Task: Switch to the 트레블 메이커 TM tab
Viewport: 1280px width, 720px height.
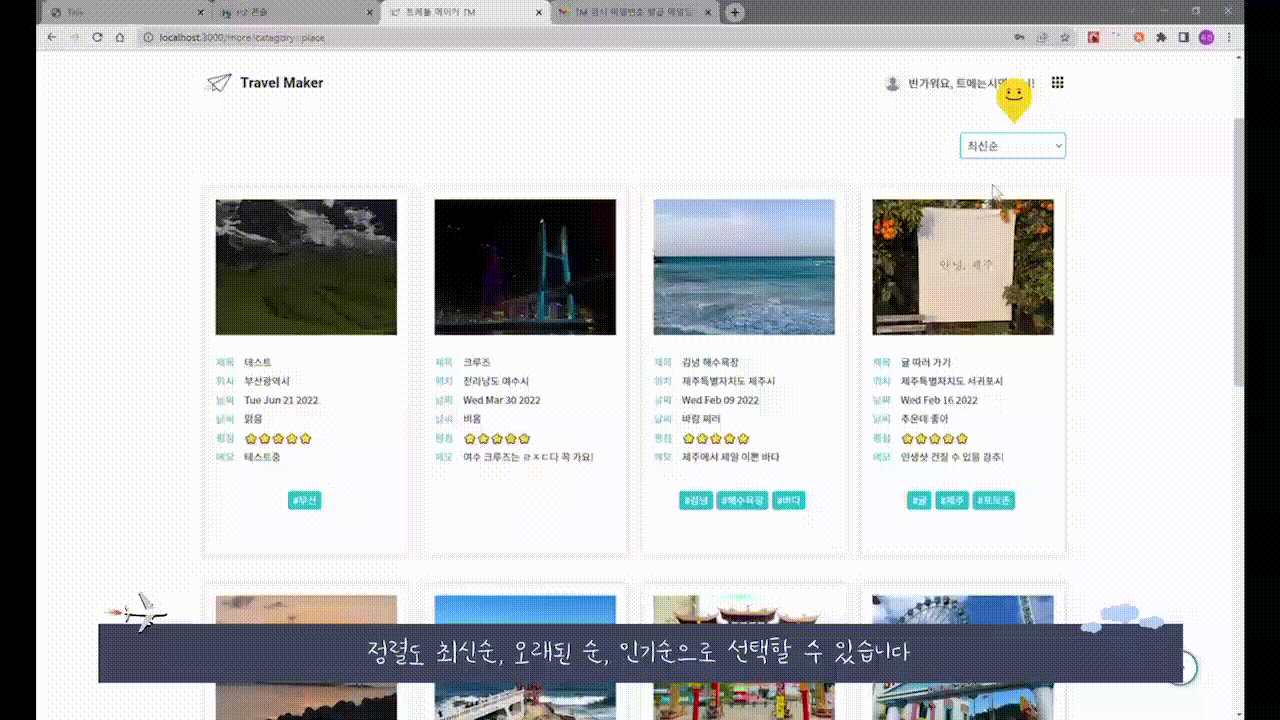Action: click(x=466, y=12)
